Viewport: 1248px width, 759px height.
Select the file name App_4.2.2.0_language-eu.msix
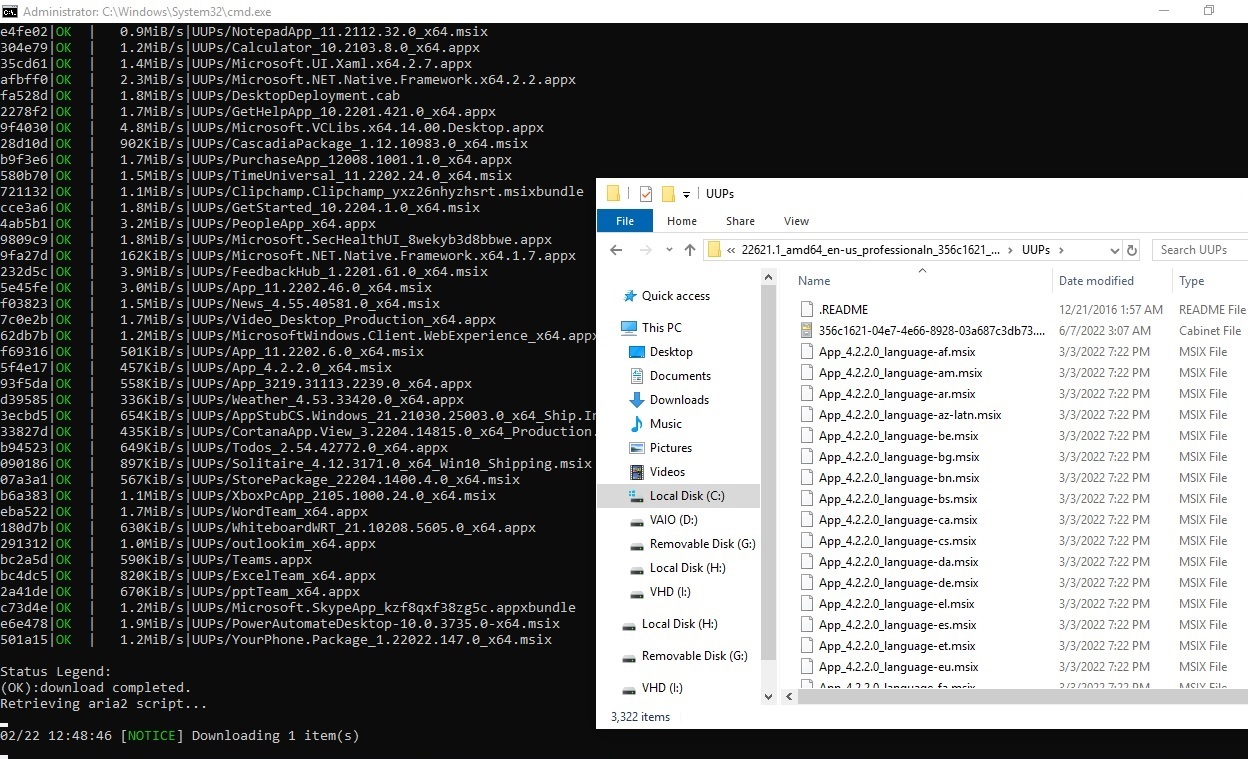pos(898,667)
